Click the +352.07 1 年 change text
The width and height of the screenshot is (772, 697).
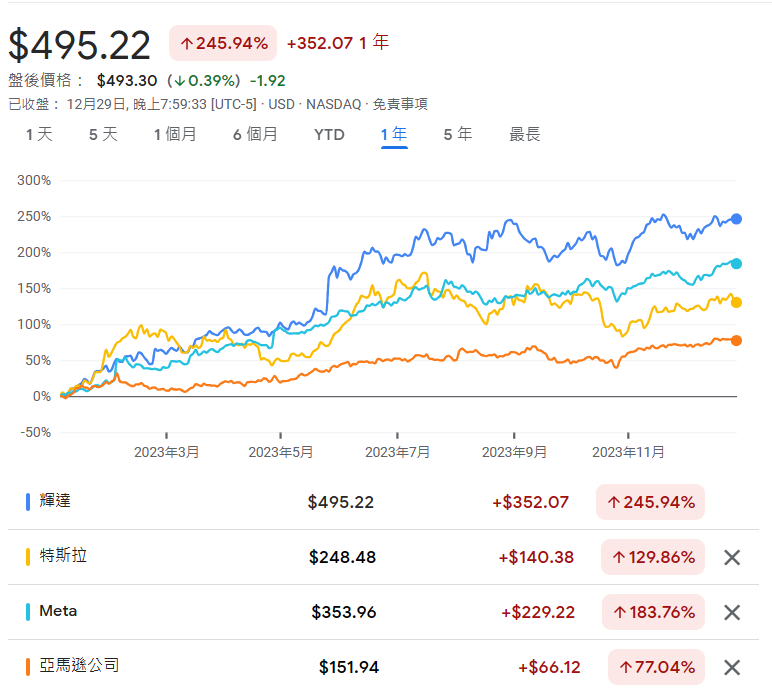pyautogui.click(x=338, y=43)
